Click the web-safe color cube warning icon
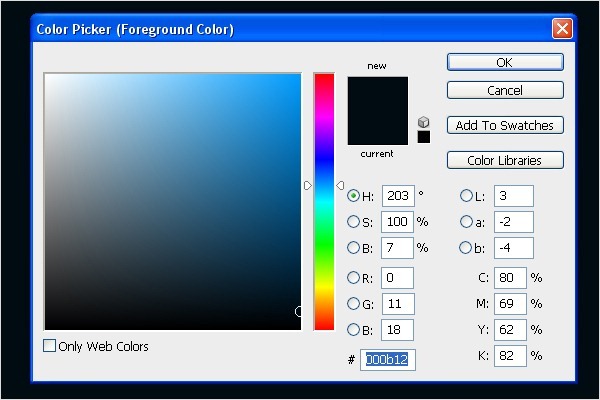The height and width of the screenshot is (400, 600). [x=424, y=122]
